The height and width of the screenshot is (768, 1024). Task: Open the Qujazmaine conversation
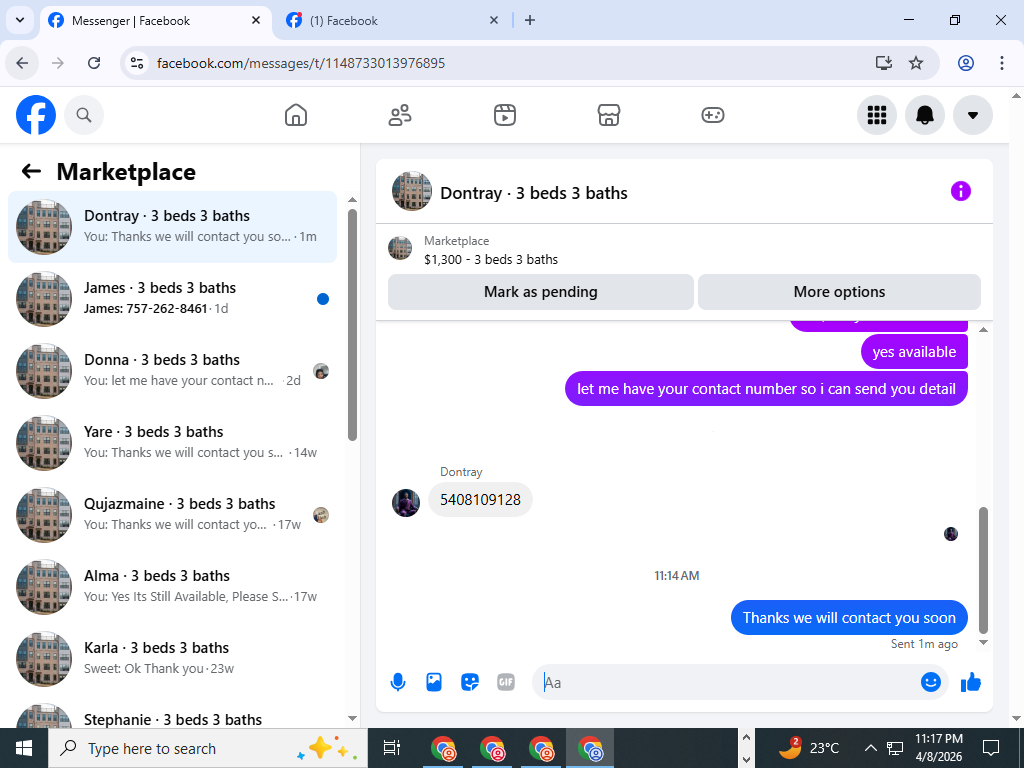coord(172,514)
